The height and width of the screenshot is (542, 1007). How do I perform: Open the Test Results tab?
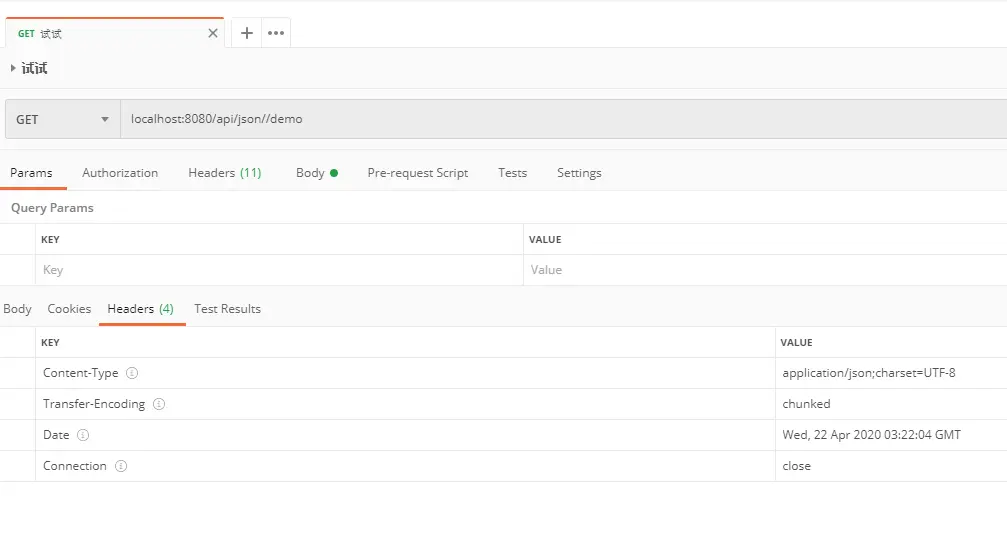tap(227, 309)
